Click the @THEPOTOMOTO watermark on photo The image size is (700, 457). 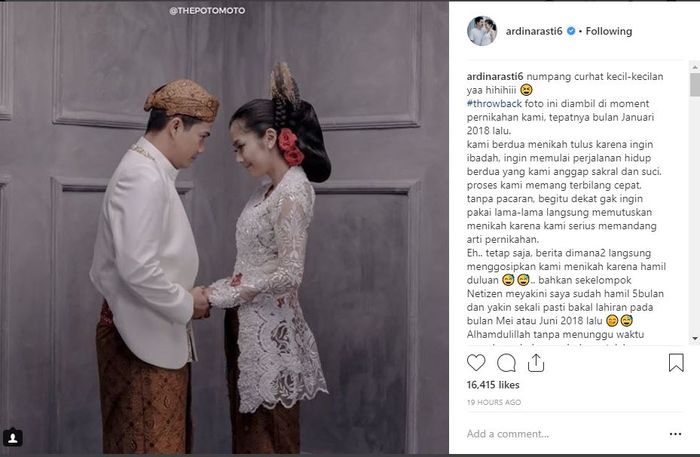coord(207,10)
